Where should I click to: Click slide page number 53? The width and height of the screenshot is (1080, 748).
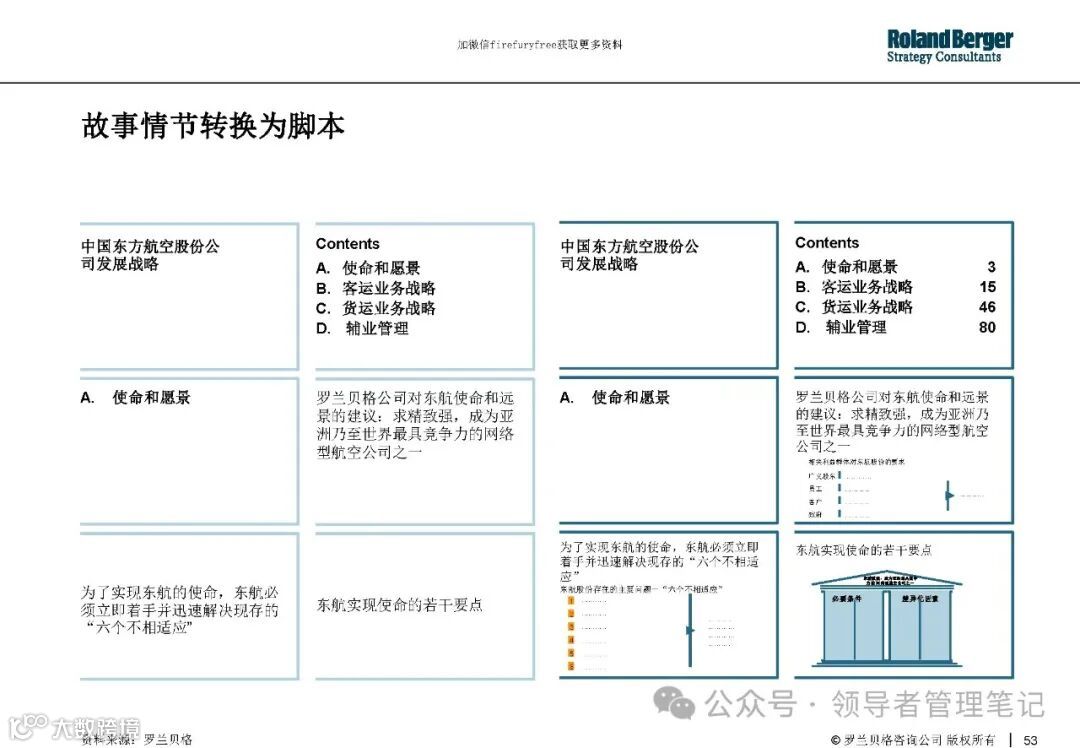[1030, 740]
